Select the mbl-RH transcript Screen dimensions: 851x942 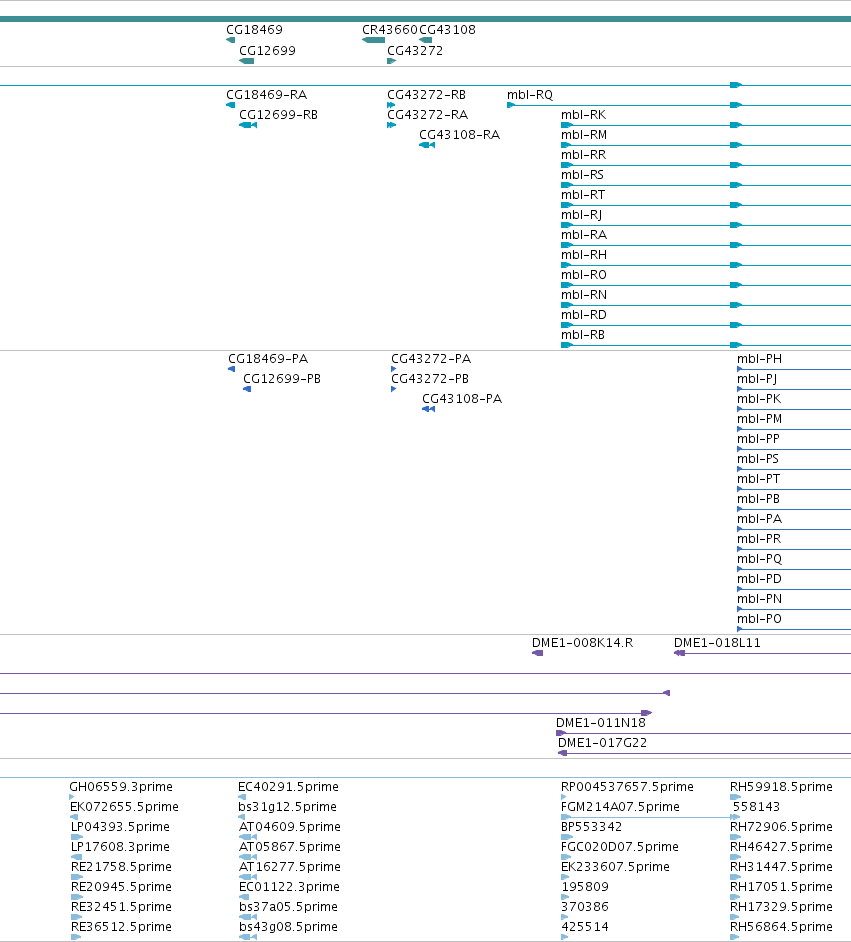tap(584, 255)
